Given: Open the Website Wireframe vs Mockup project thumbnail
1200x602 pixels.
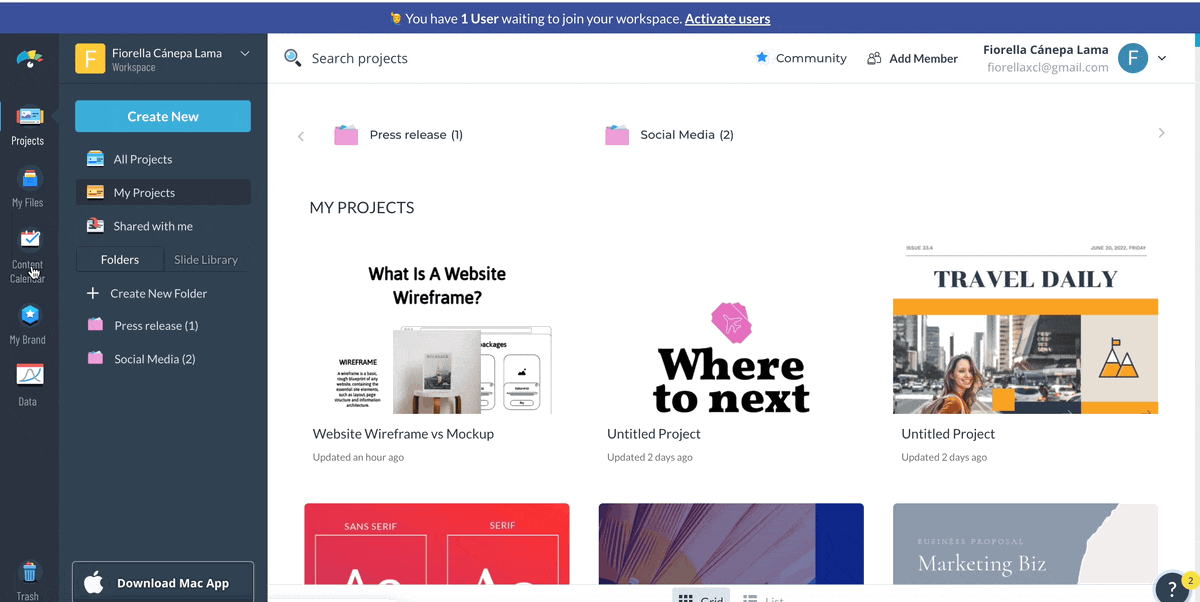Looking at the screenshot, I should (x=436, y=330).
